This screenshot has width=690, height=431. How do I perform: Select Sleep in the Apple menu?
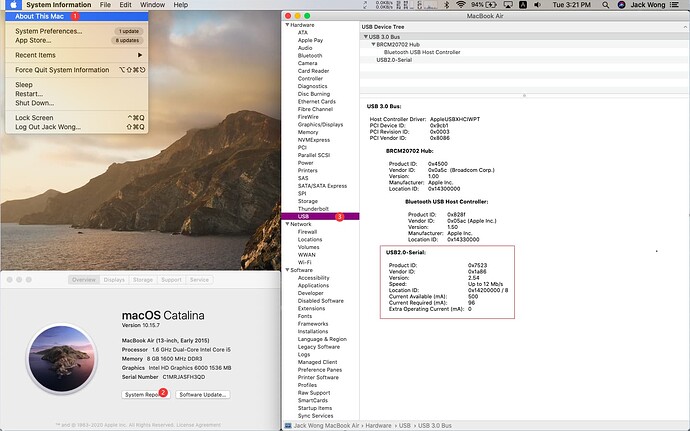point(77,85)
